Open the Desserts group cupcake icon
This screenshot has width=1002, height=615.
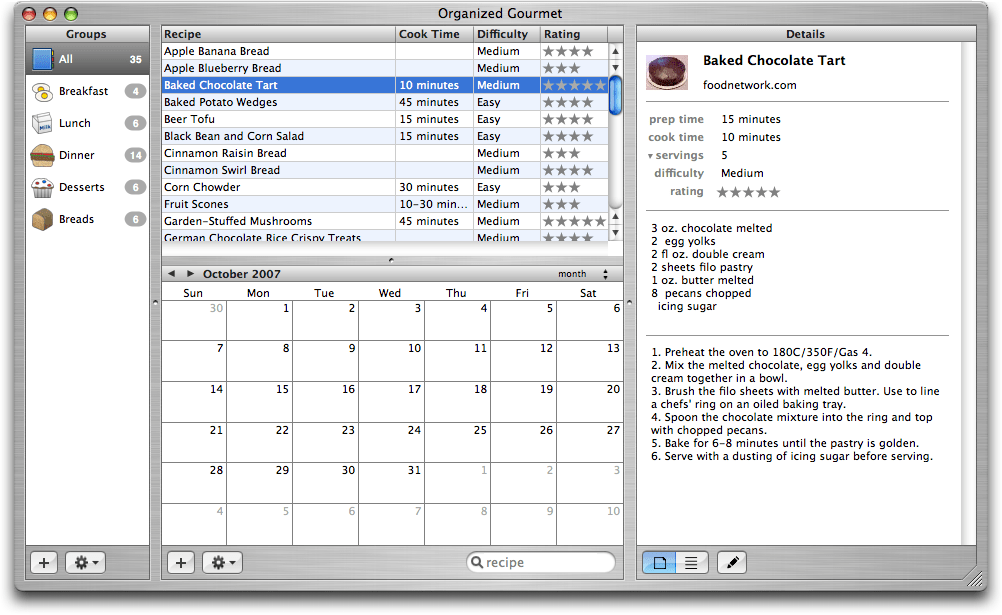pos(43,187)
